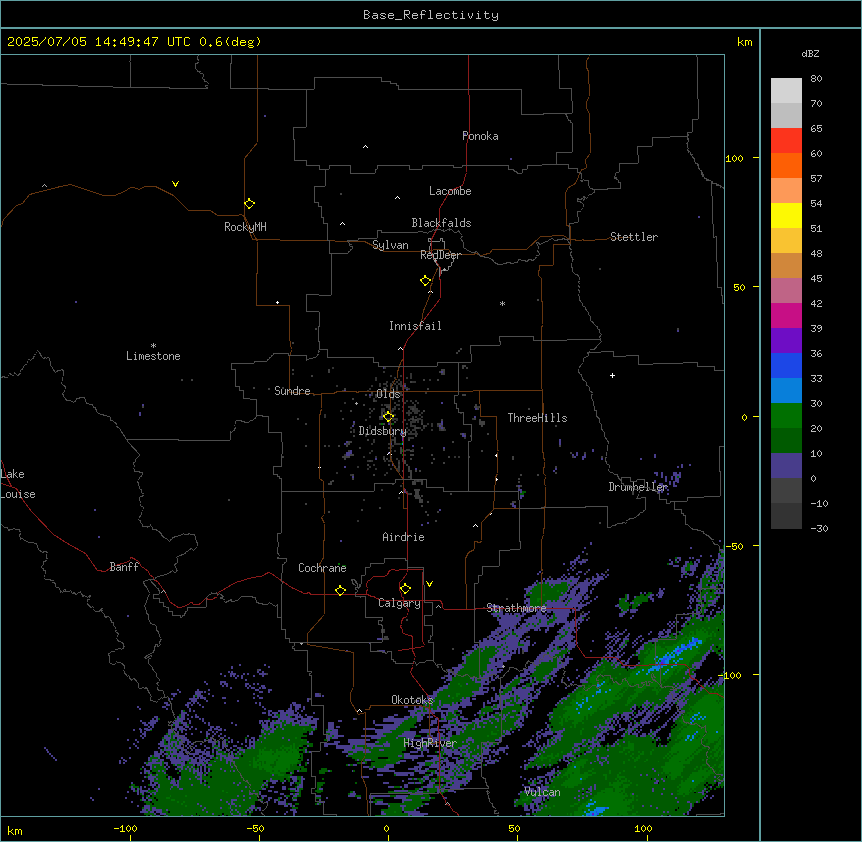Select the Cochrane label

322,568
